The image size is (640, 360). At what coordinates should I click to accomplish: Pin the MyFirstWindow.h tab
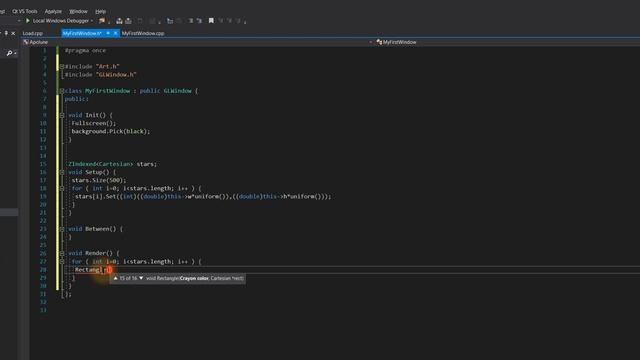pos(108,33)
